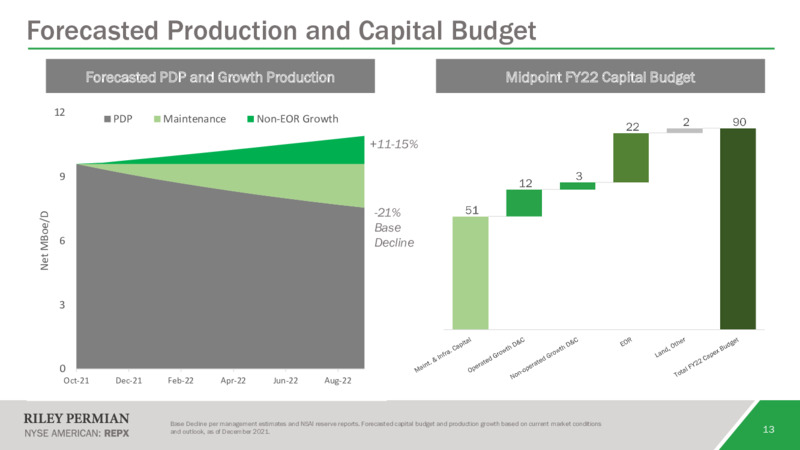Click the y-axis value 6
This screenshot has height=450, width=800.
pyautogui.click(x=62, y=241)
